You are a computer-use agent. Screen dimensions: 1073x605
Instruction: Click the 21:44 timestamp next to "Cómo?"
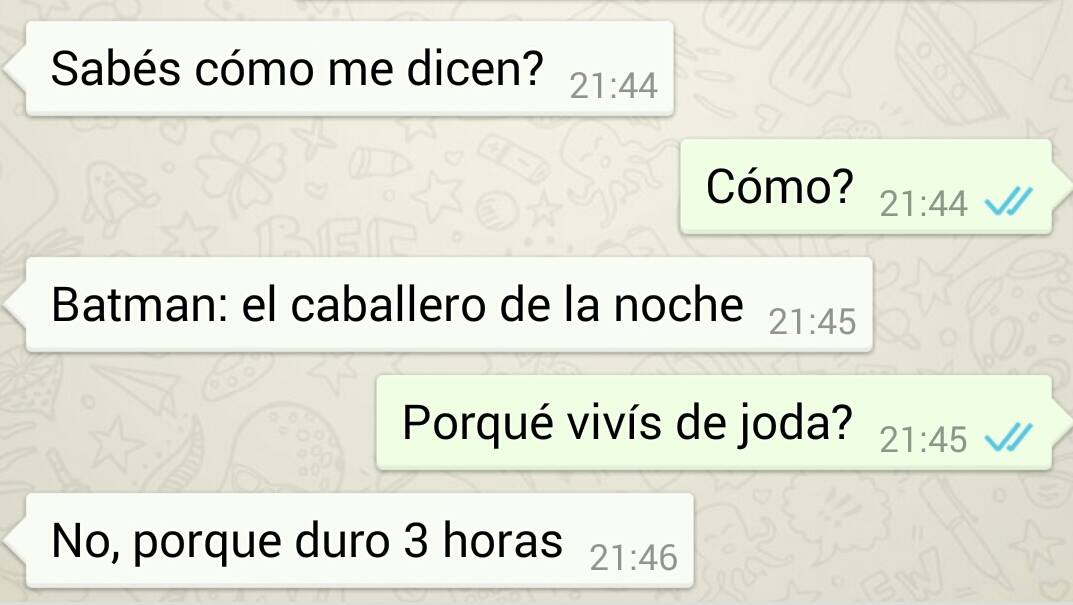[923, 203]
